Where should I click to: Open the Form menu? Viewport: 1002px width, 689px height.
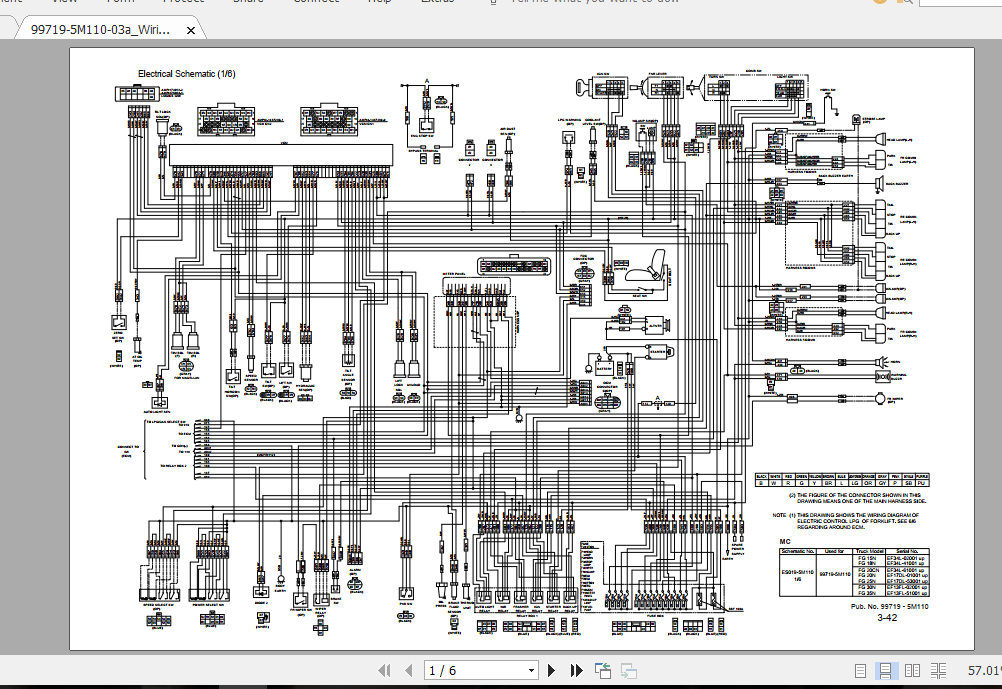tap(120, 2)
